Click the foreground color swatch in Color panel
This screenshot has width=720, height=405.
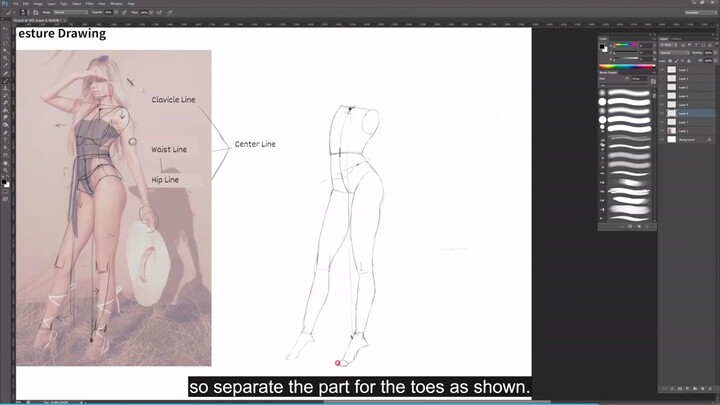coord(602,46)
